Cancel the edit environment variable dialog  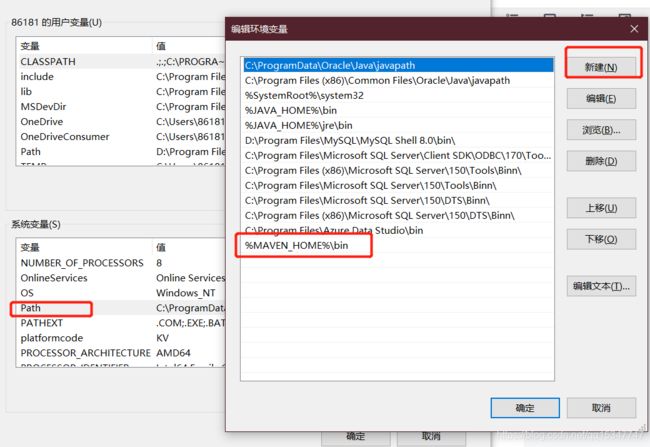pos(600,407)
